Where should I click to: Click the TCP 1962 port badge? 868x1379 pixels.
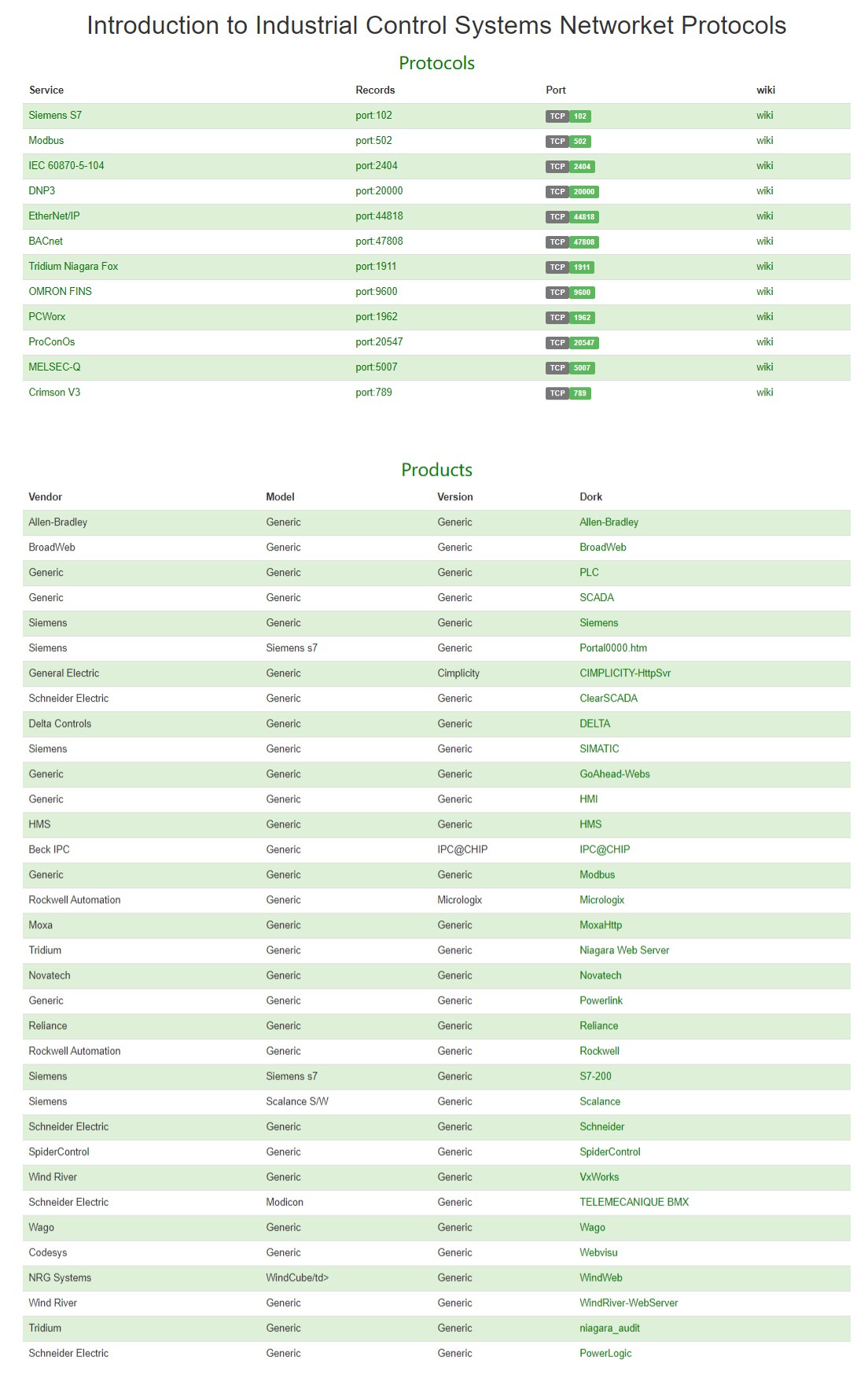click(570, 318)
